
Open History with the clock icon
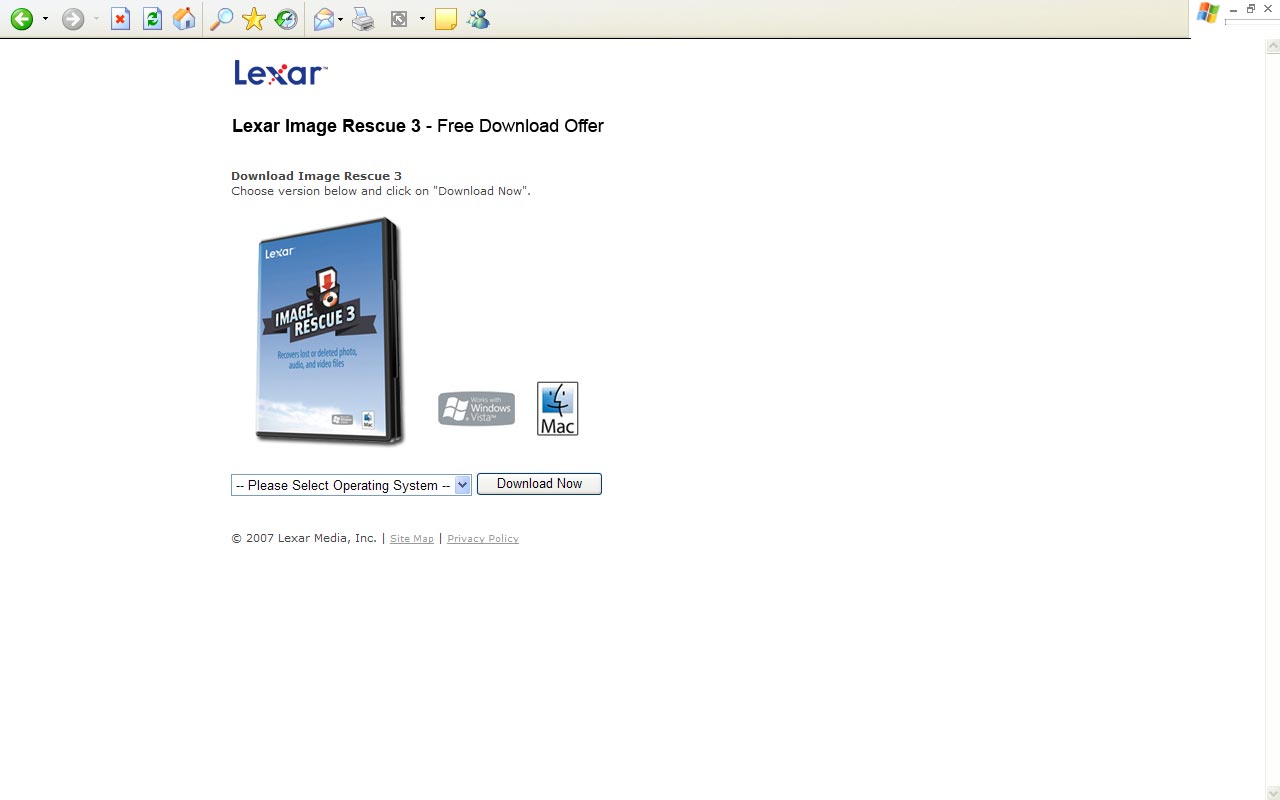tap(286, 19)
